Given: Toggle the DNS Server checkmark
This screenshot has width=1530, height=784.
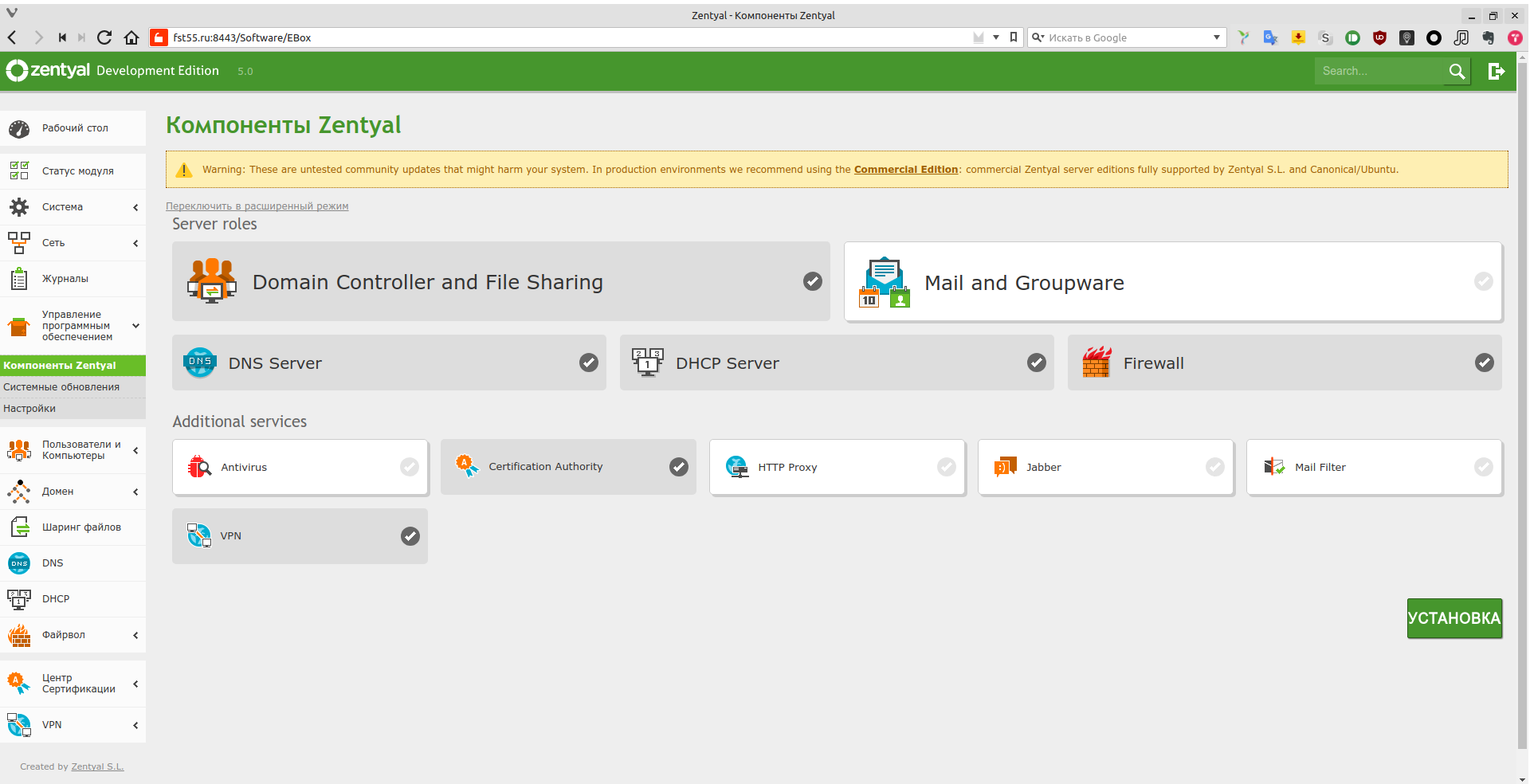Looking at the screenshot, I should pyautogui.click(x=589, y=363).
